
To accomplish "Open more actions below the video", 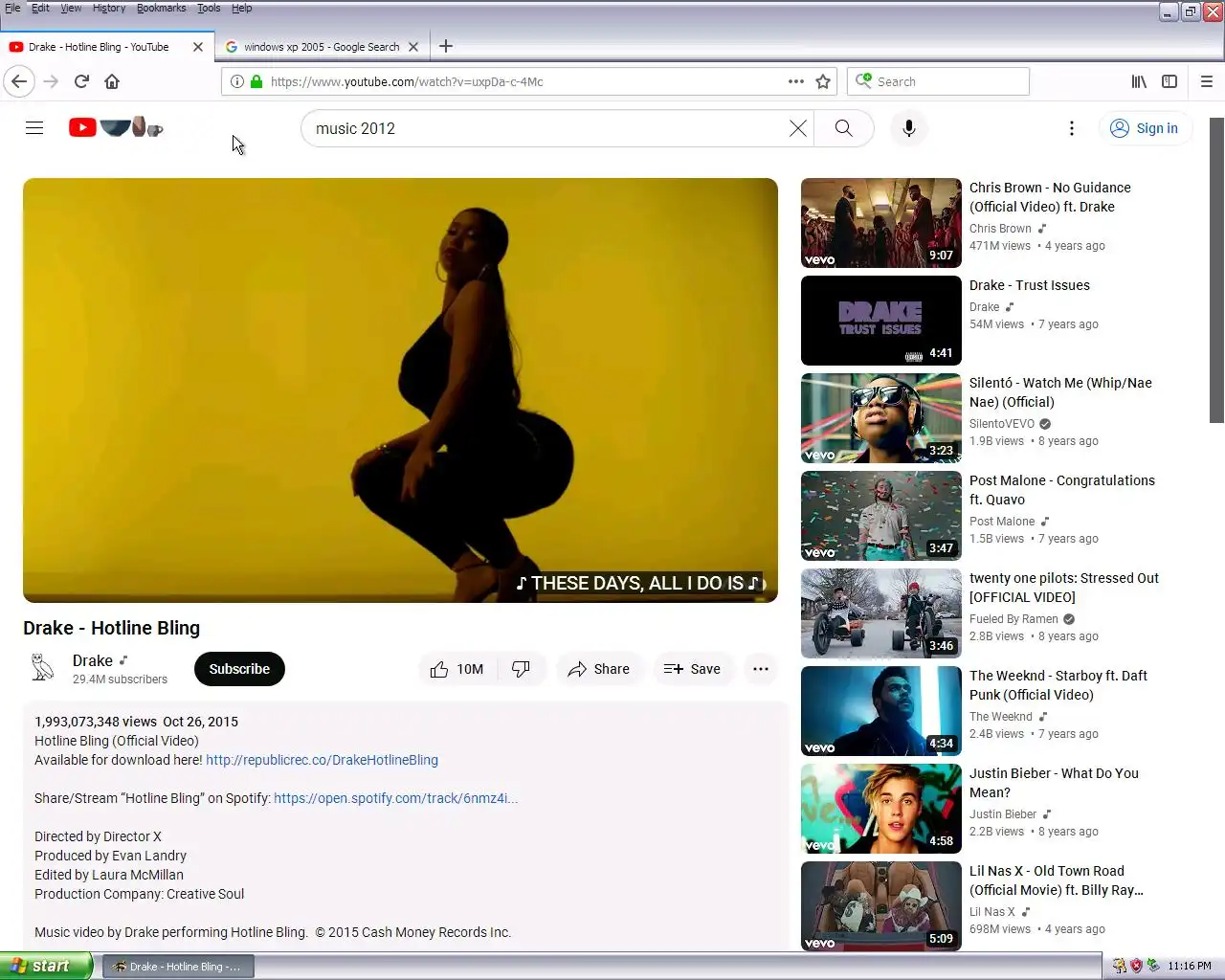I will (761, 669).
